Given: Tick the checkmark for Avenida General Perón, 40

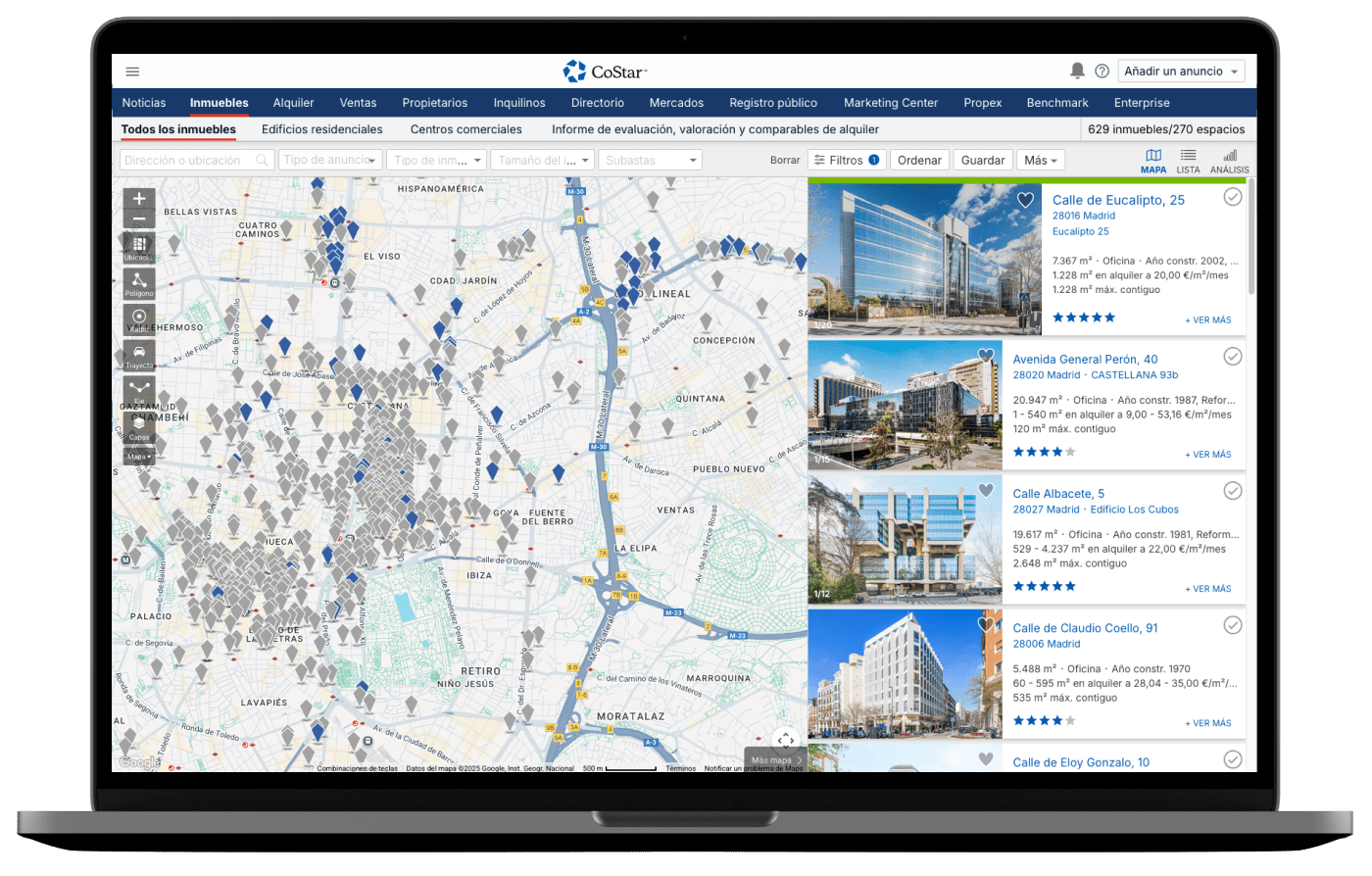Looking at the screenshot, I should pos(1232,357).
